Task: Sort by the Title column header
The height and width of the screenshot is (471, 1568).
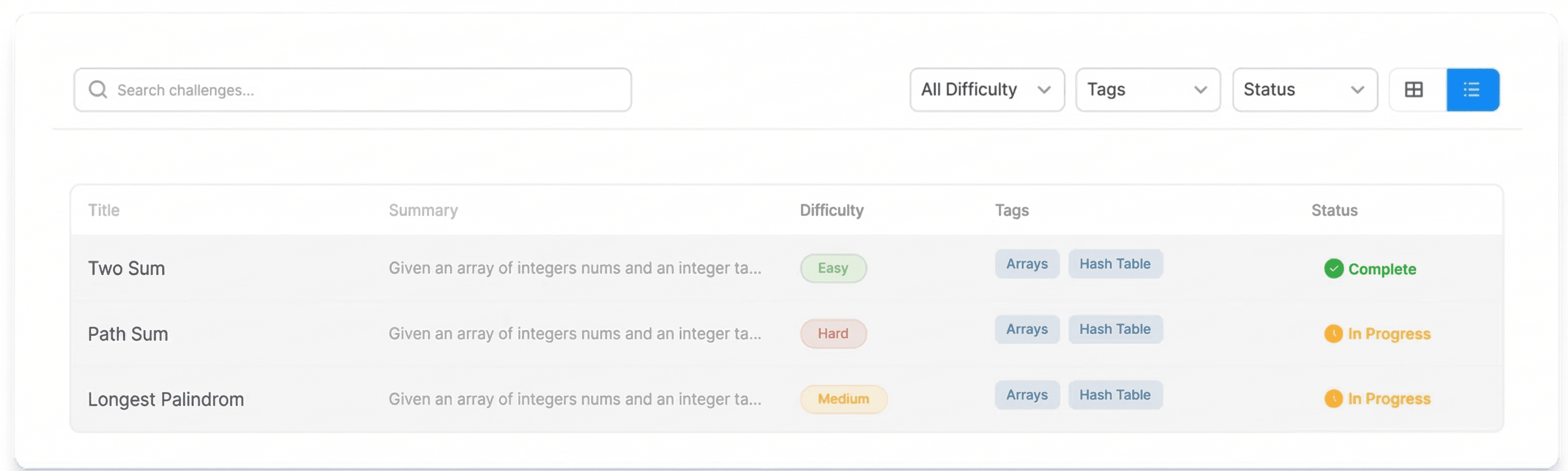Action: (x=104, y=210)
